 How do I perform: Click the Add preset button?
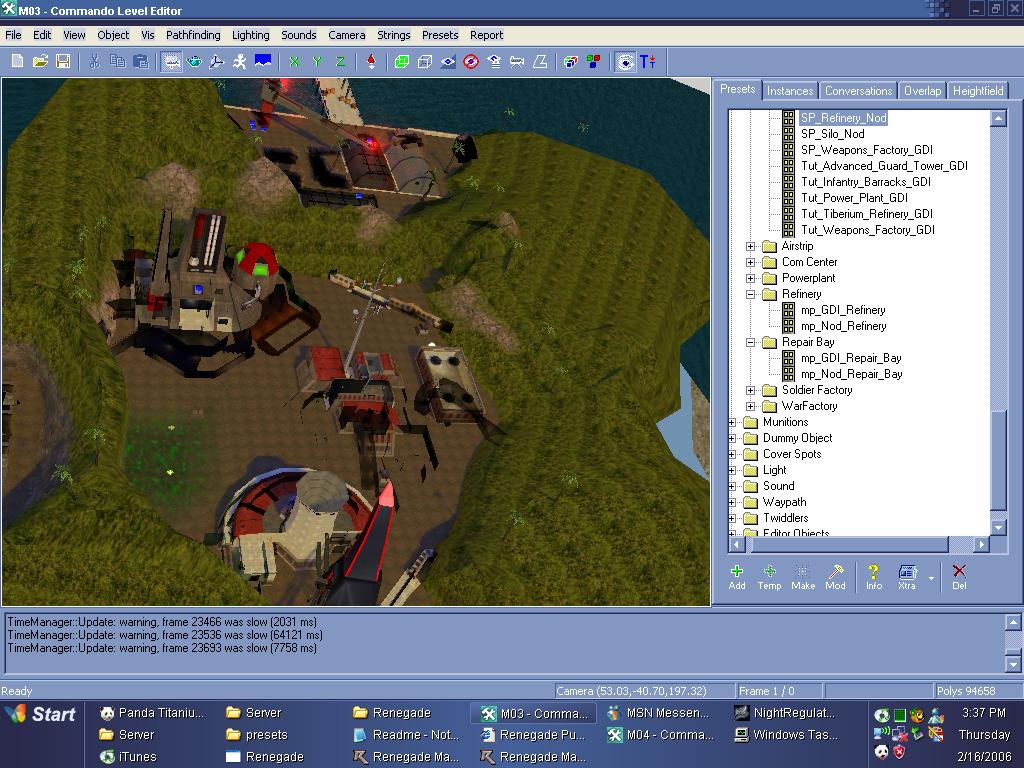click(x=737, y=577)
